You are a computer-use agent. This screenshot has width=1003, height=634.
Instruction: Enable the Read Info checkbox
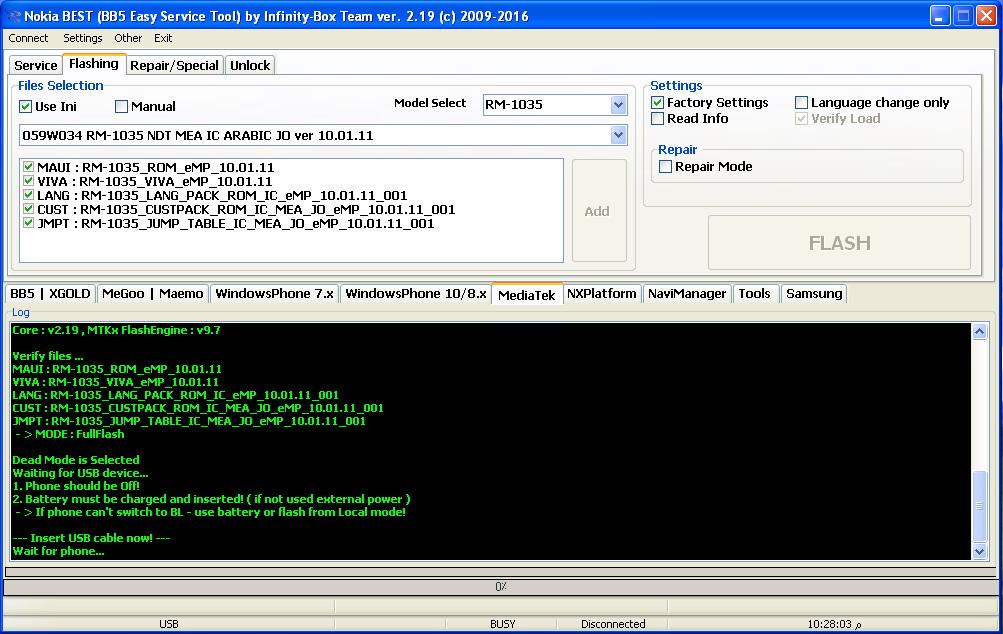coord(658,119)
